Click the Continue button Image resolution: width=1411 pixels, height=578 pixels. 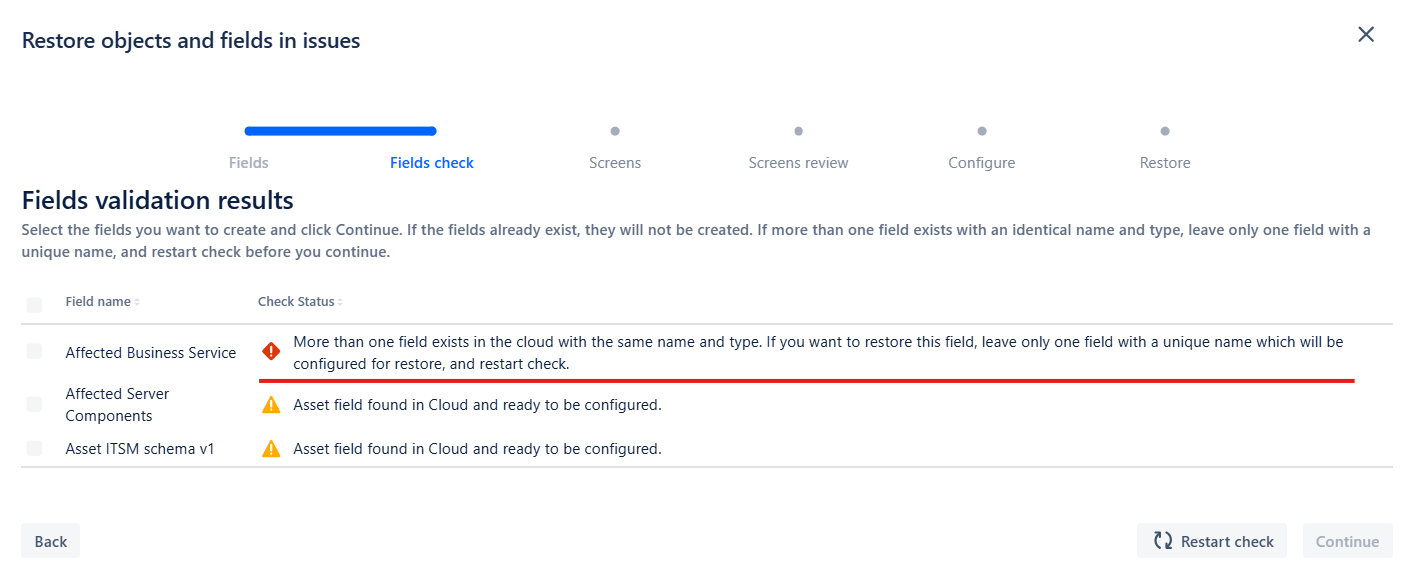1347,541
